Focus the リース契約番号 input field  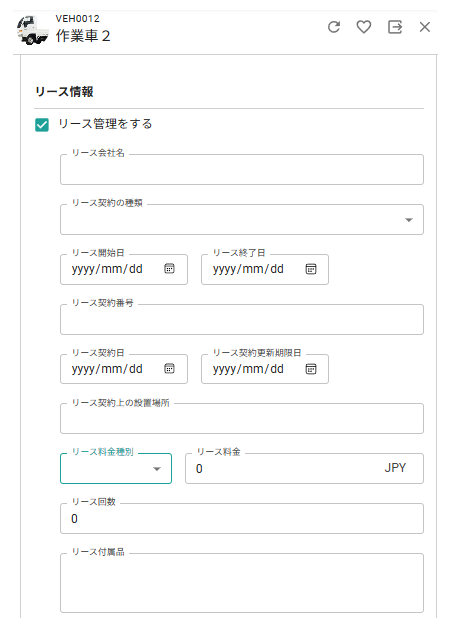[242, 320]
